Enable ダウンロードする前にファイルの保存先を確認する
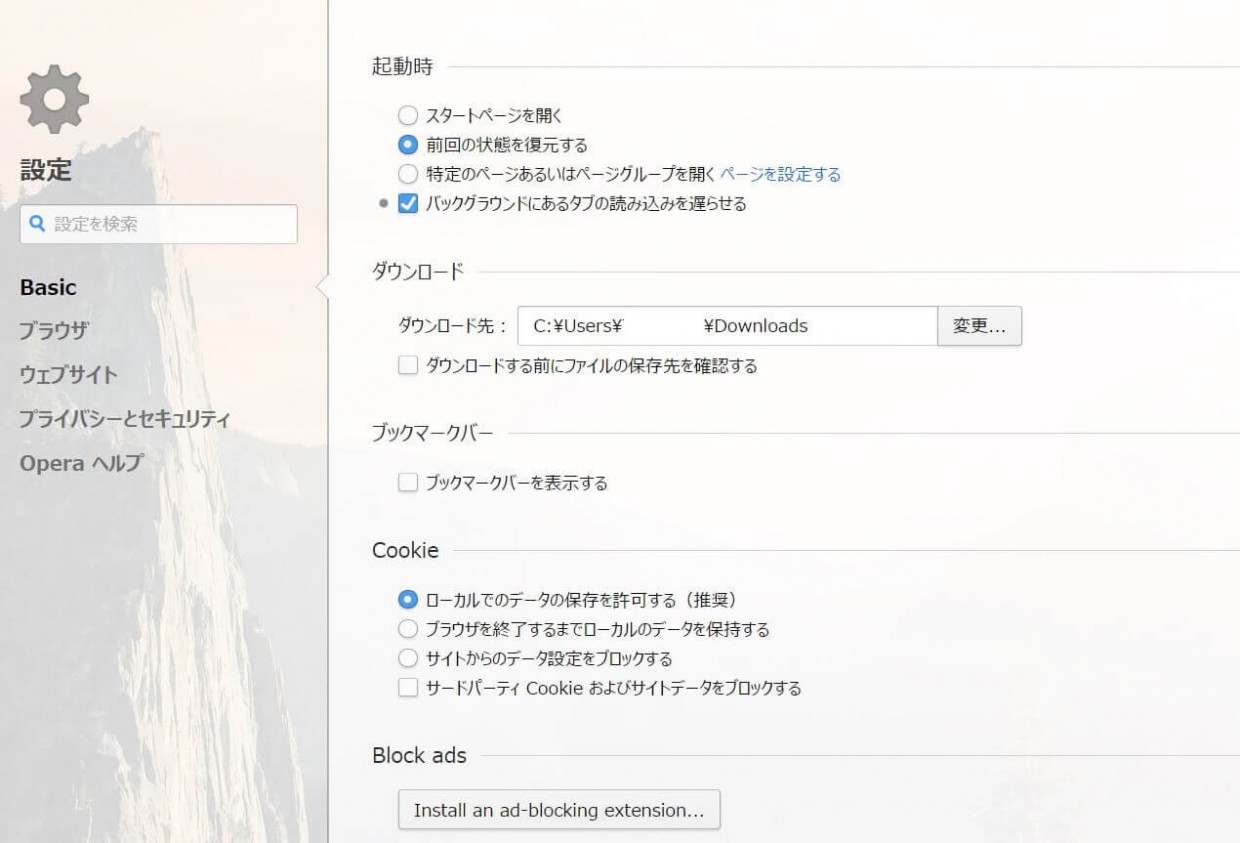The width and height of the screenshot is (1240, 843). click(x=408, y=365)
